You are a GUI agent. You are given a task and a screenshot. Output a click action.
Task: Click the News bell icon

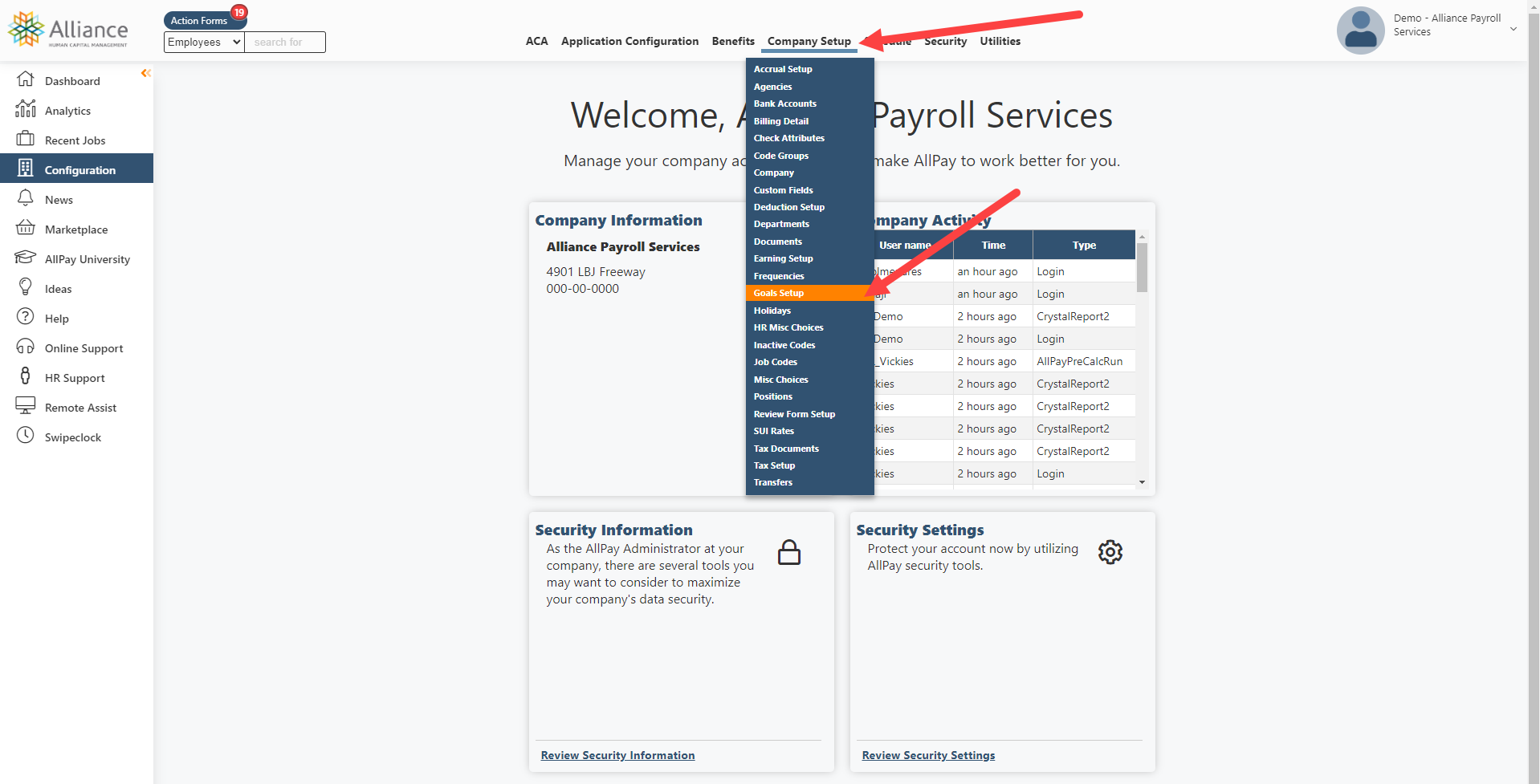tap(26, 198)
